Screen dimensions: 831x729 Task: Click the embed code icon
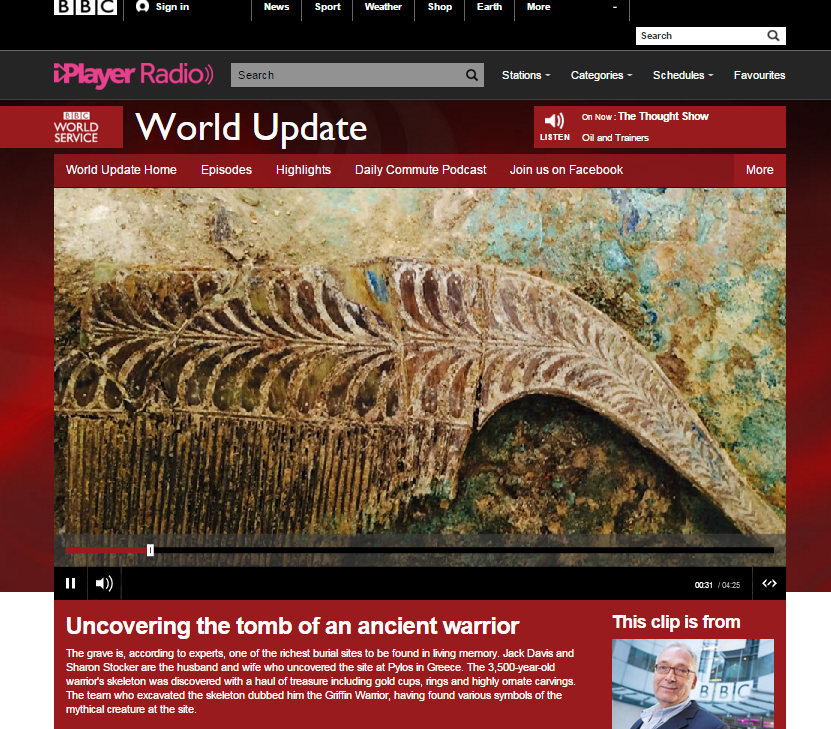pyautogui.click(x=770, y=583)
